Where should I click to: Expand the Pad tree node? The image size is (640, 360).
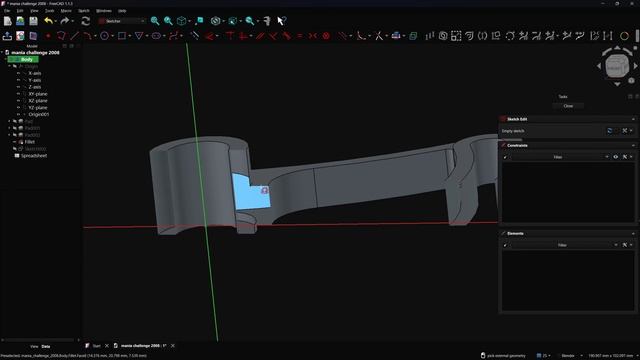9,121
